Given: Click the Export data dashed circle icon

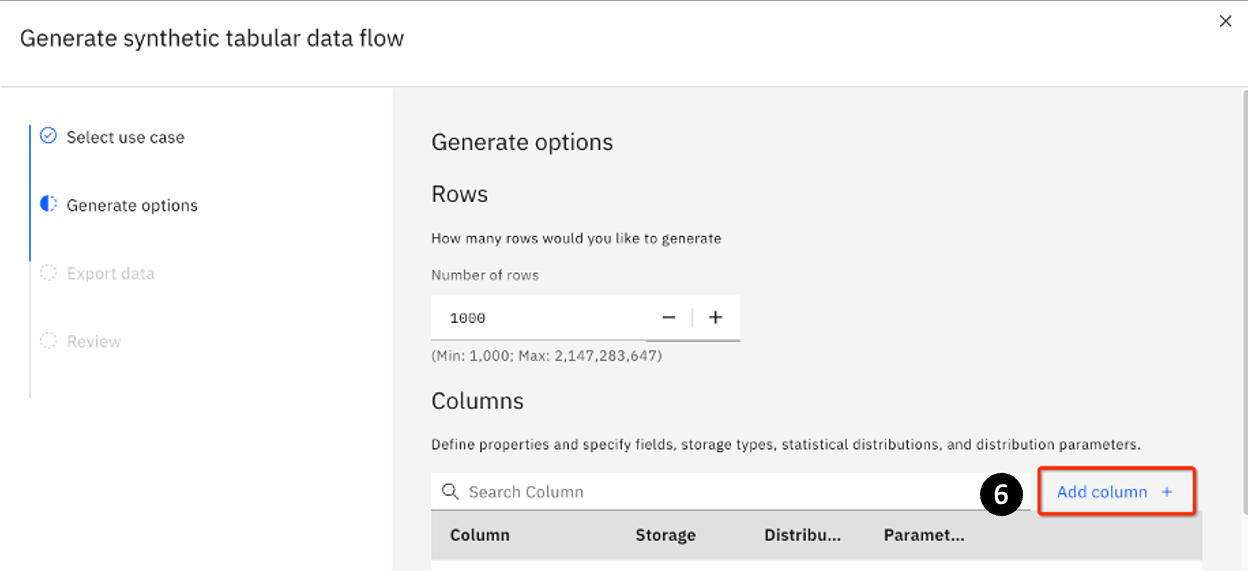Looking at the screenshot, I should (48, 273).
